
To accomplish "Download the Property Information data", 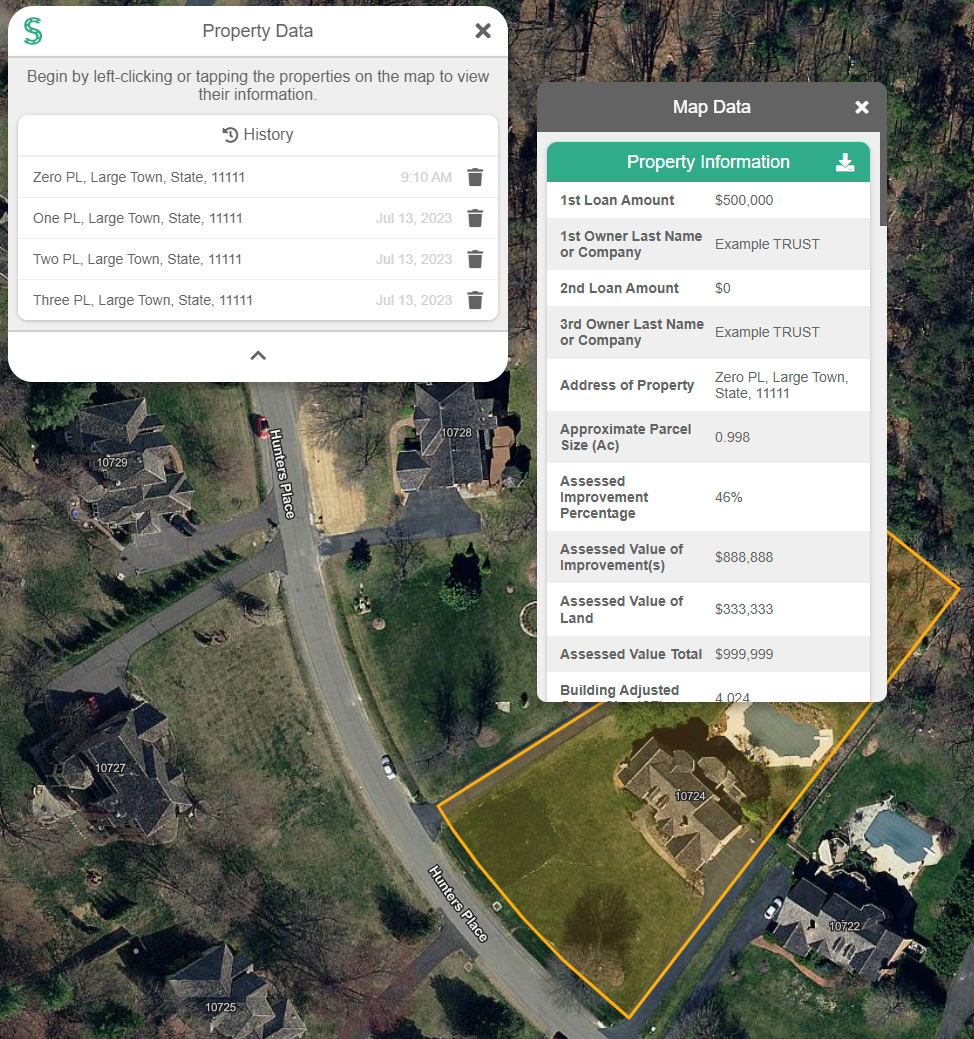I will pyautogui.click(x=845, y=163).
